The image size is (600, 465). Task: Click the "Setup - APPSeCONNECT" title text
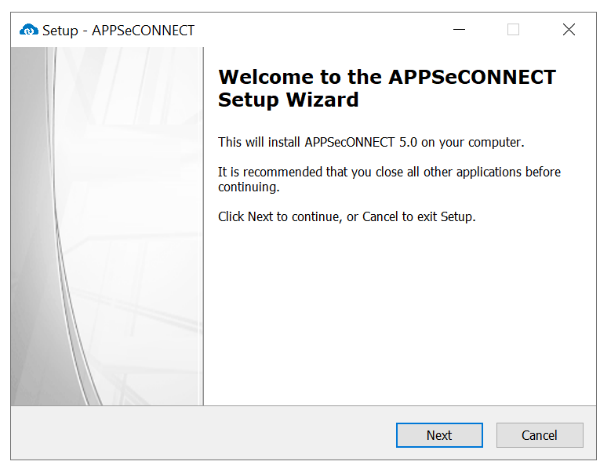tap(118, 30)
